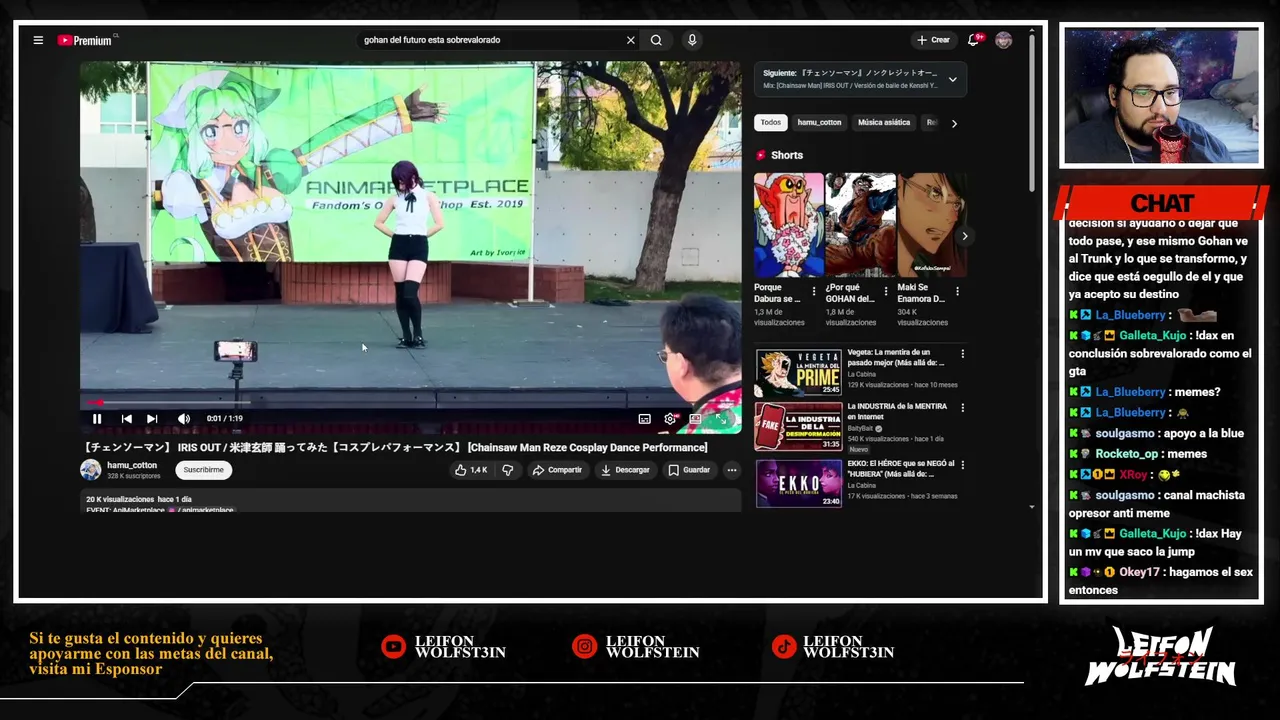Click the video title text
The image size is (1280, 720).
395,447
